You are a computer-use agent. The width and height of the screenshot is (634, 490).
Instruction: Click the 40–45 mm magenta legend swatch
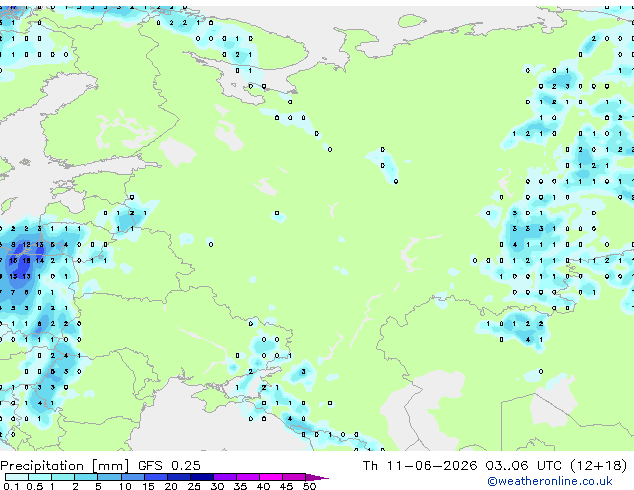coord(271,477)
